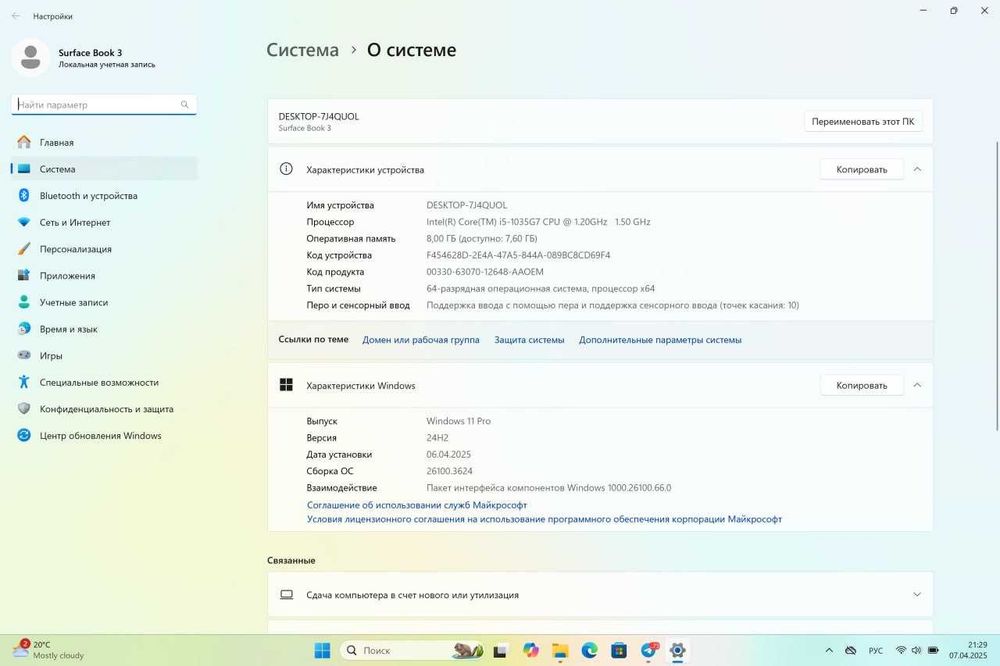
Task: Open the Windows Start menu
Action: tap(323, 650)
